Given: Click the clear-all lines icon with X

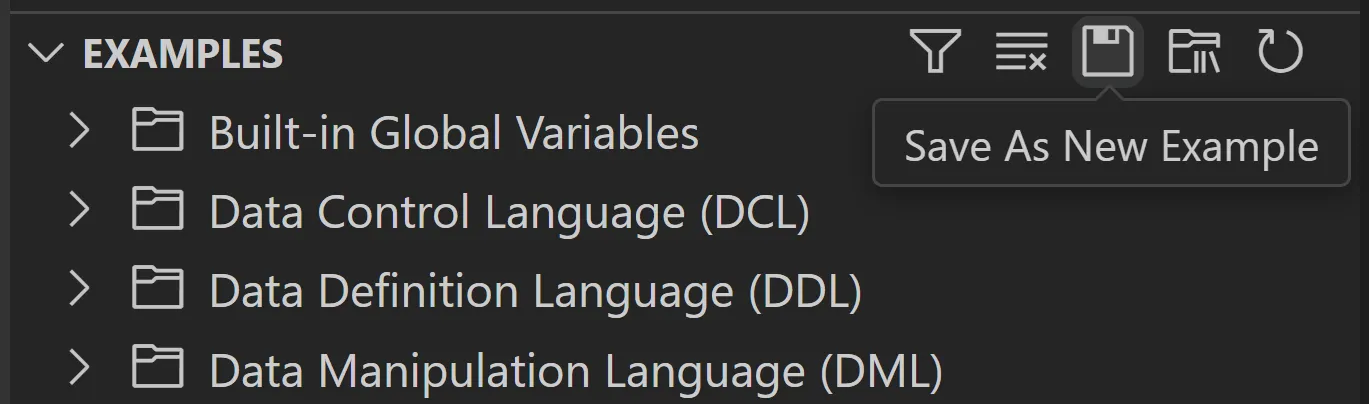Looking at the screenshot, I should 1021,52.
